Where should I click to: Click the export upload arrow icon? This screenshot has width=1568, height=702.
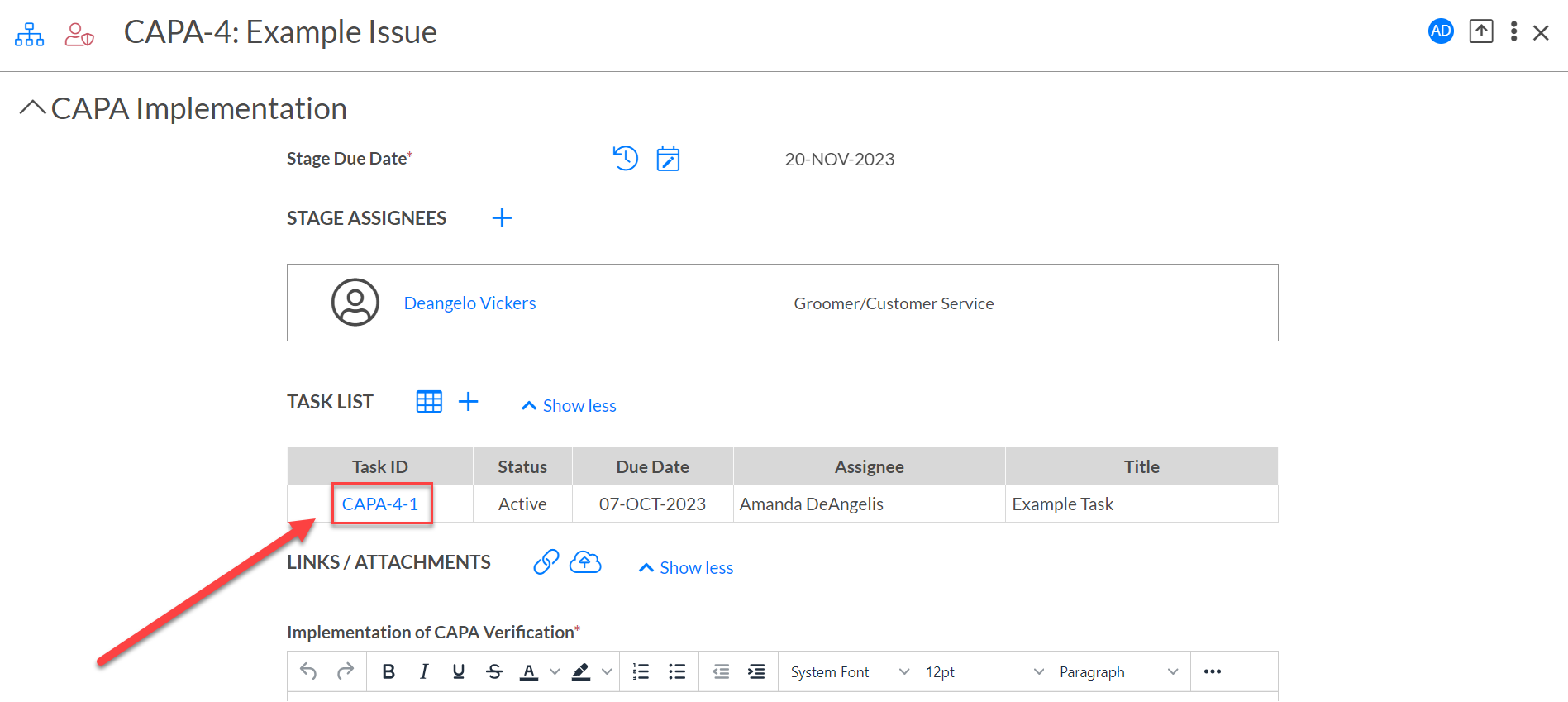pos(1481,31)
